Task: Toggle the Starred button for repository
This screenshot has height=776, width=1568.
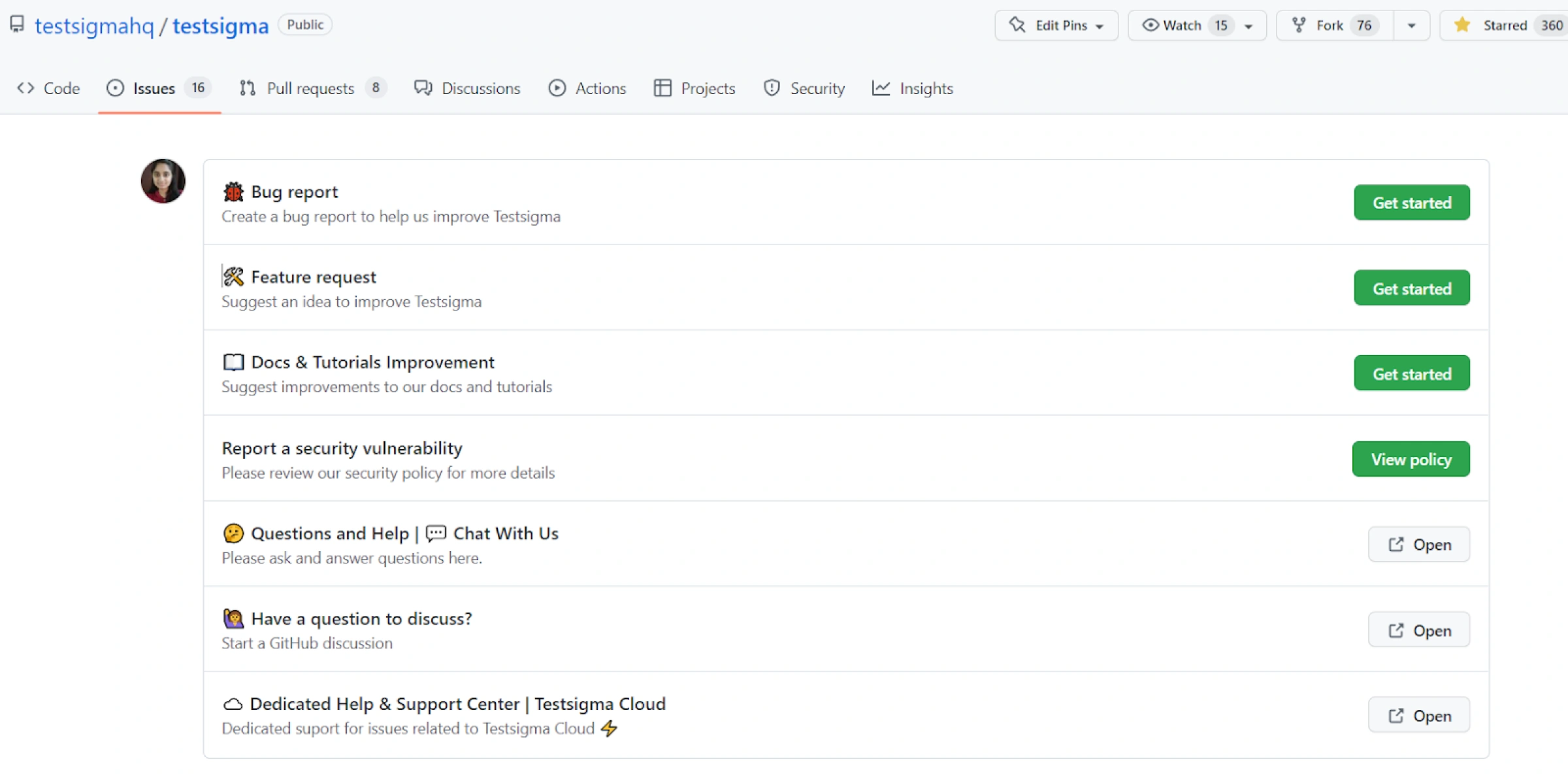Action: (1504, 25)
